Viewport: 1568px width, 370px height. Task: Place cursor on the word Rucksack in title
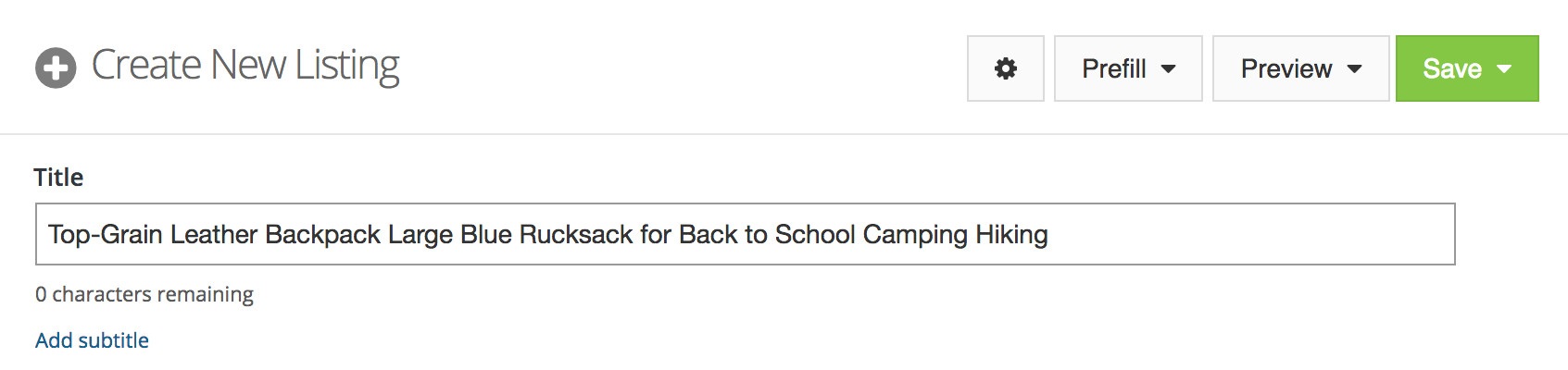[576, 234]
